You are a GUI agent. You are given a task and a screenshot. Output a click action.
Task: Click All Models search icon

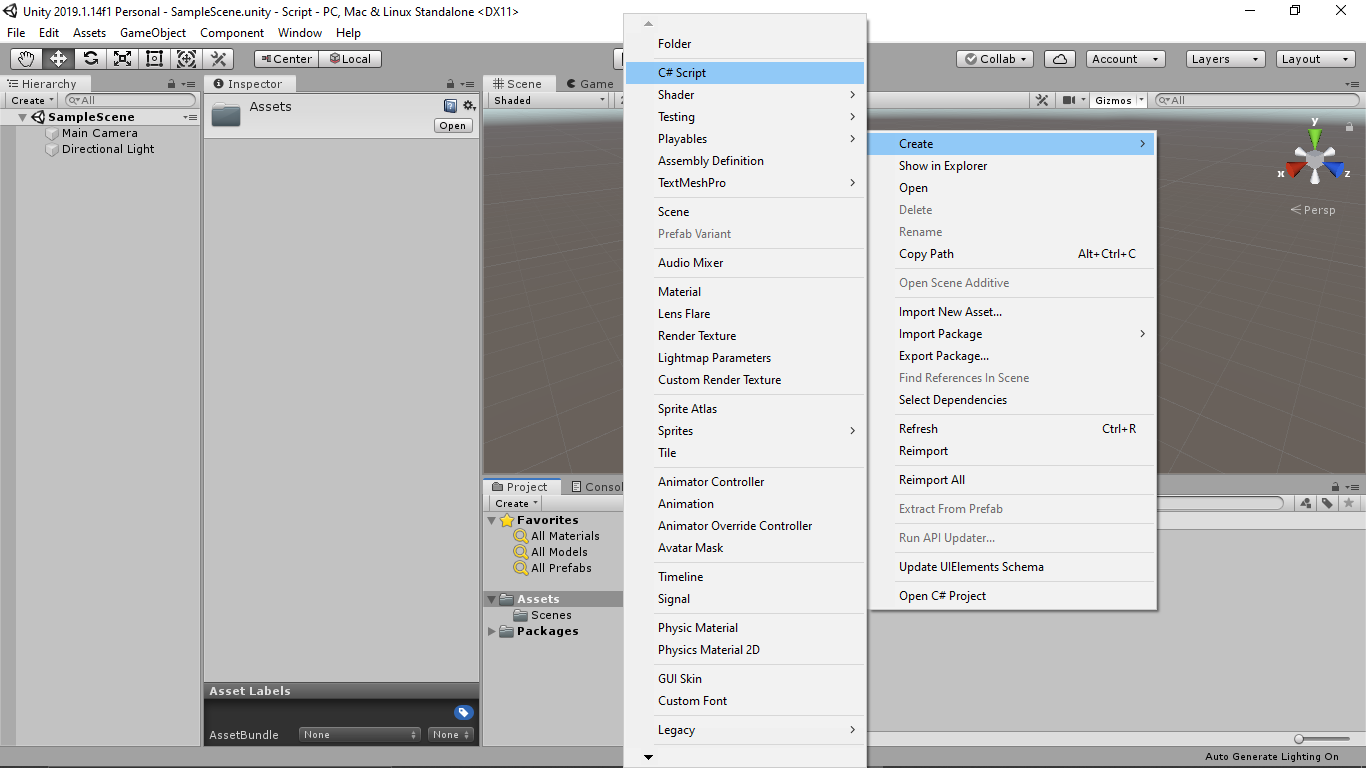point(521,552)
